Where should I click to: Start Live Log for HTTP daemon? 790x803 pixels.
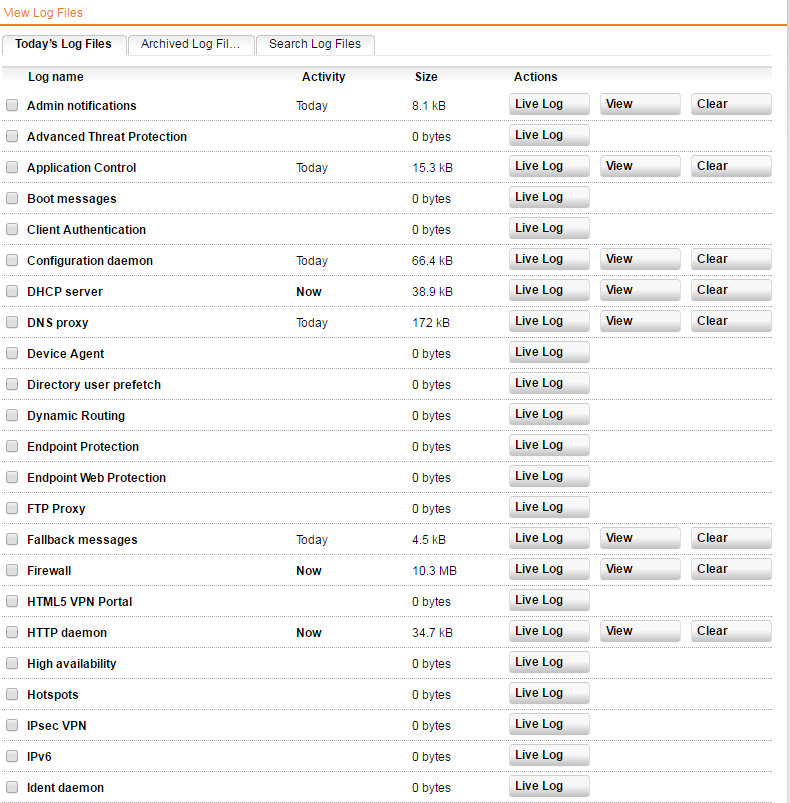coord(549,631)
